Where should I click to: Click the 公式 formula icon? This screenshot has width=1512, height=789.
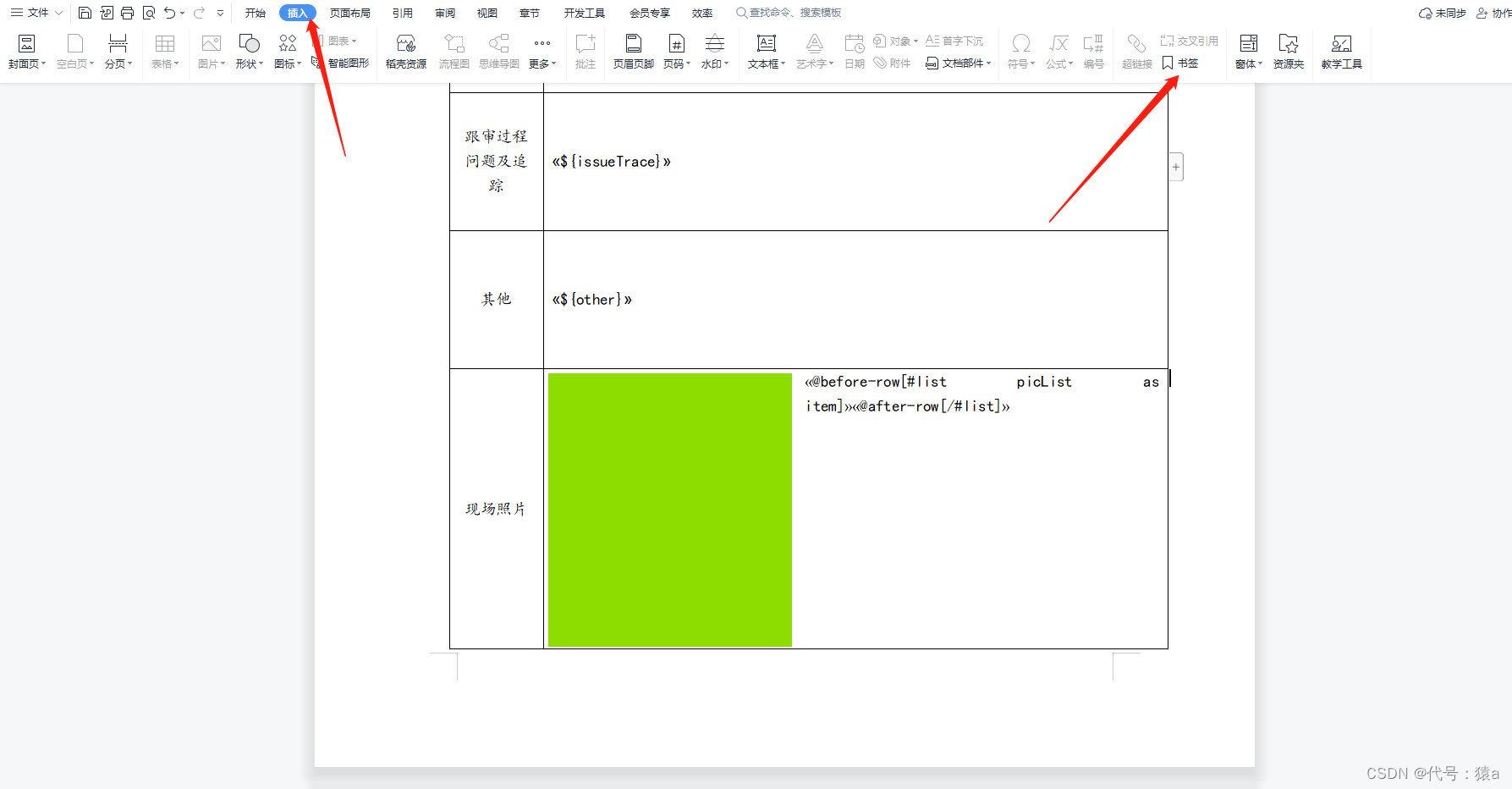click(1059, 44)
